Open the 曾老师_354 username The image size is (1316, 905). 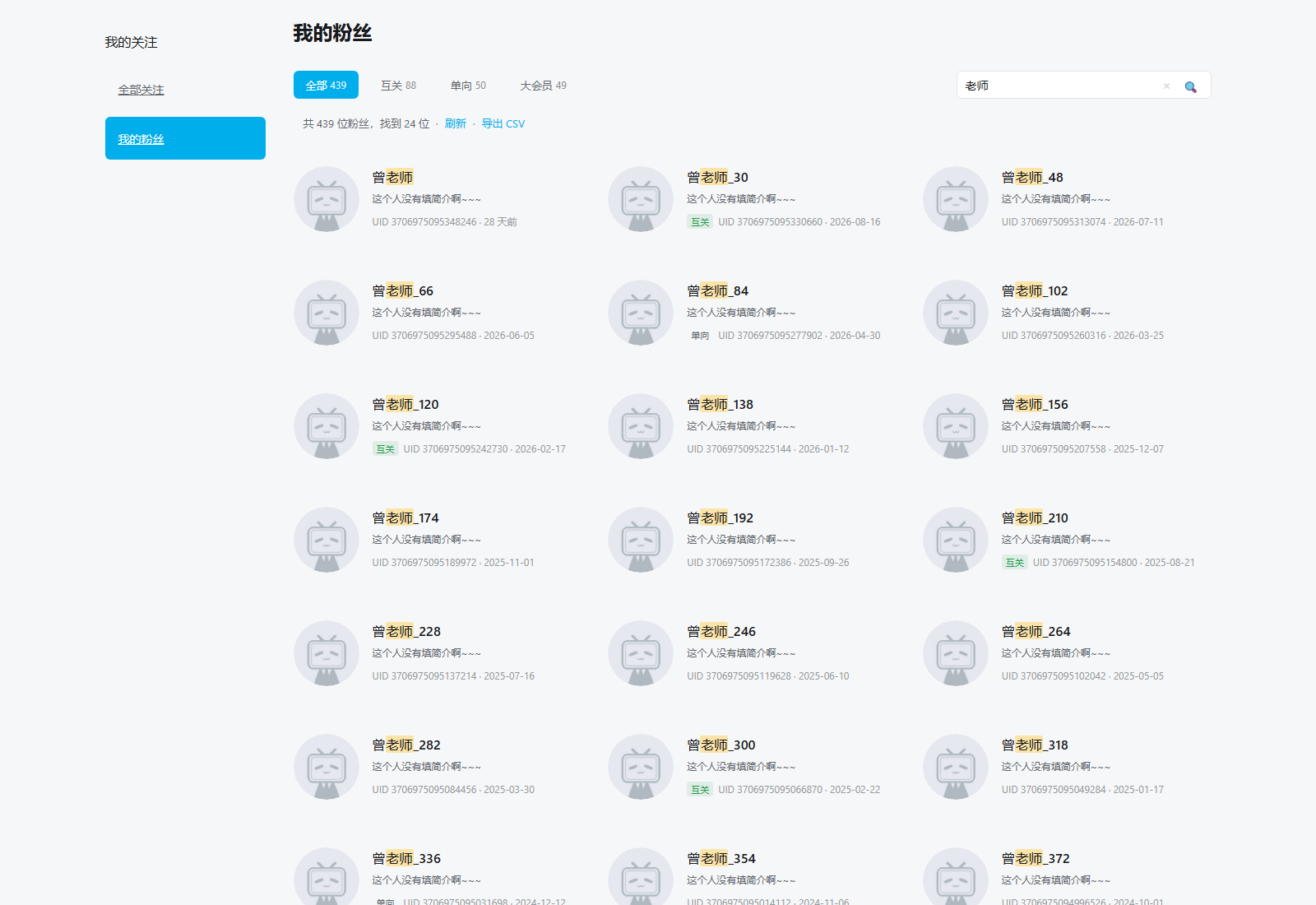click(x=721, y=858)
